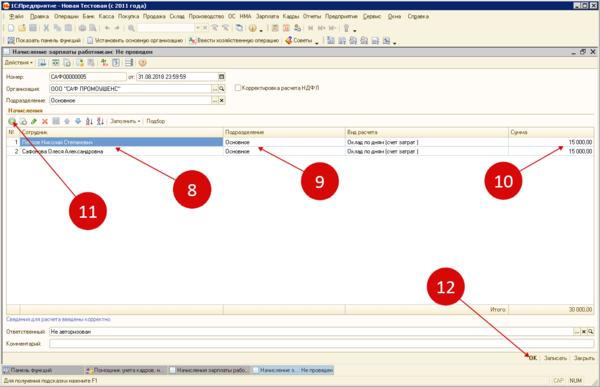The image size is (600, 387).
Task: Click the Подразделение column header
Action: (284, 132)
